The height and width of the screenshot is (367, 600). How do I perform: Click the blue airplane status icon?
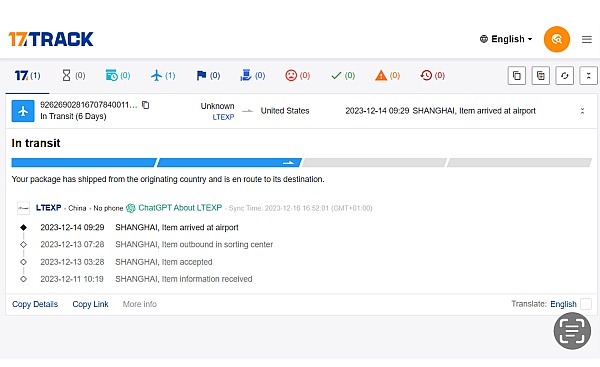click(x=23, y=111)
